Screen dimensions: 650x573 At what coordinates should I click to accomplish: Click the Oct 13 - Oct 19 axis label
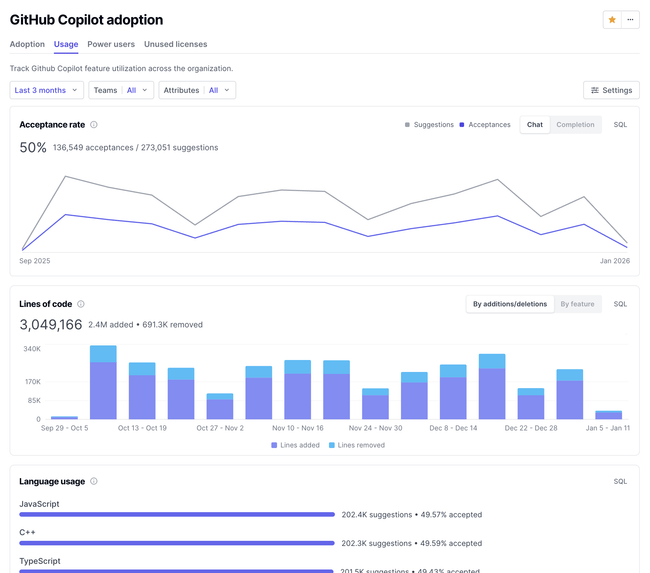pyautogui.click(x=142, y=428)
